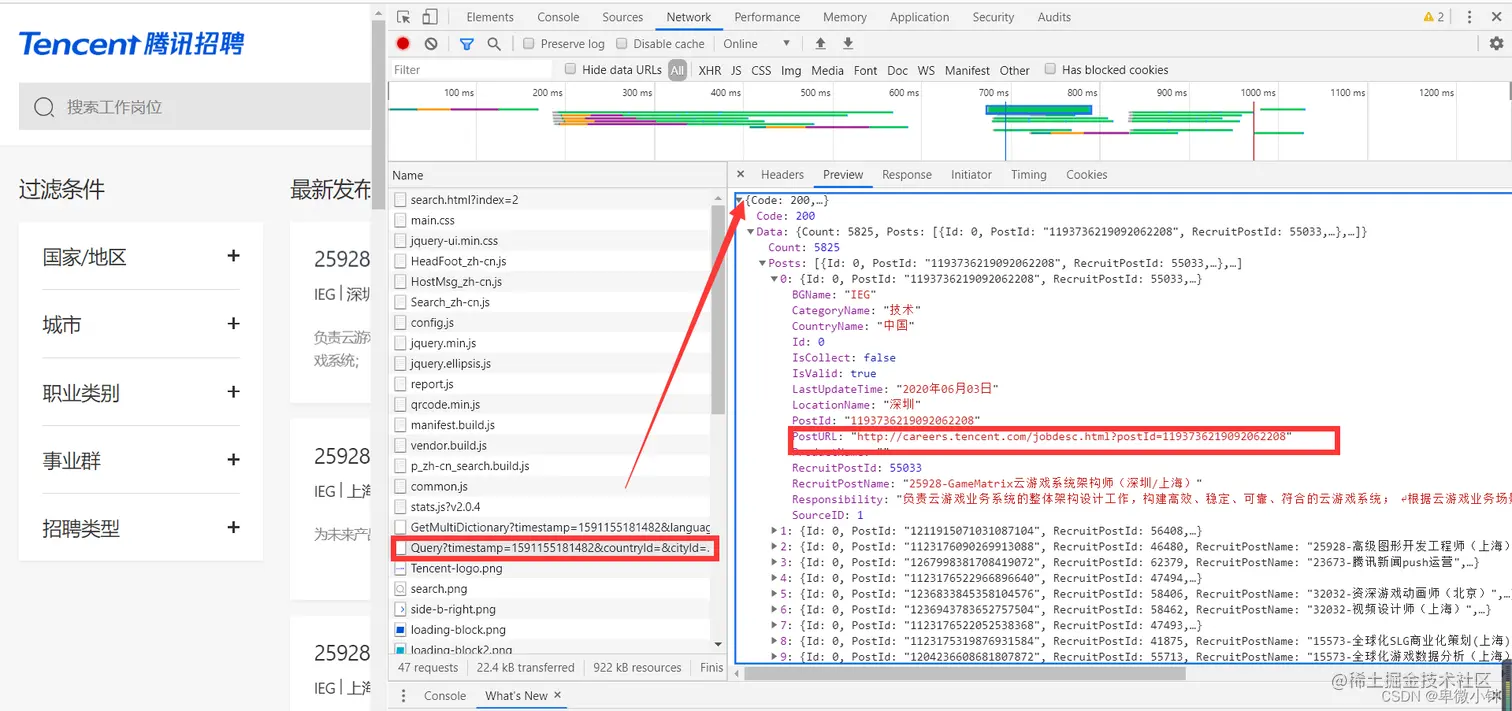Collapse the Data object node
Screen dimensions: 1512x711
[x=751, y=232]
